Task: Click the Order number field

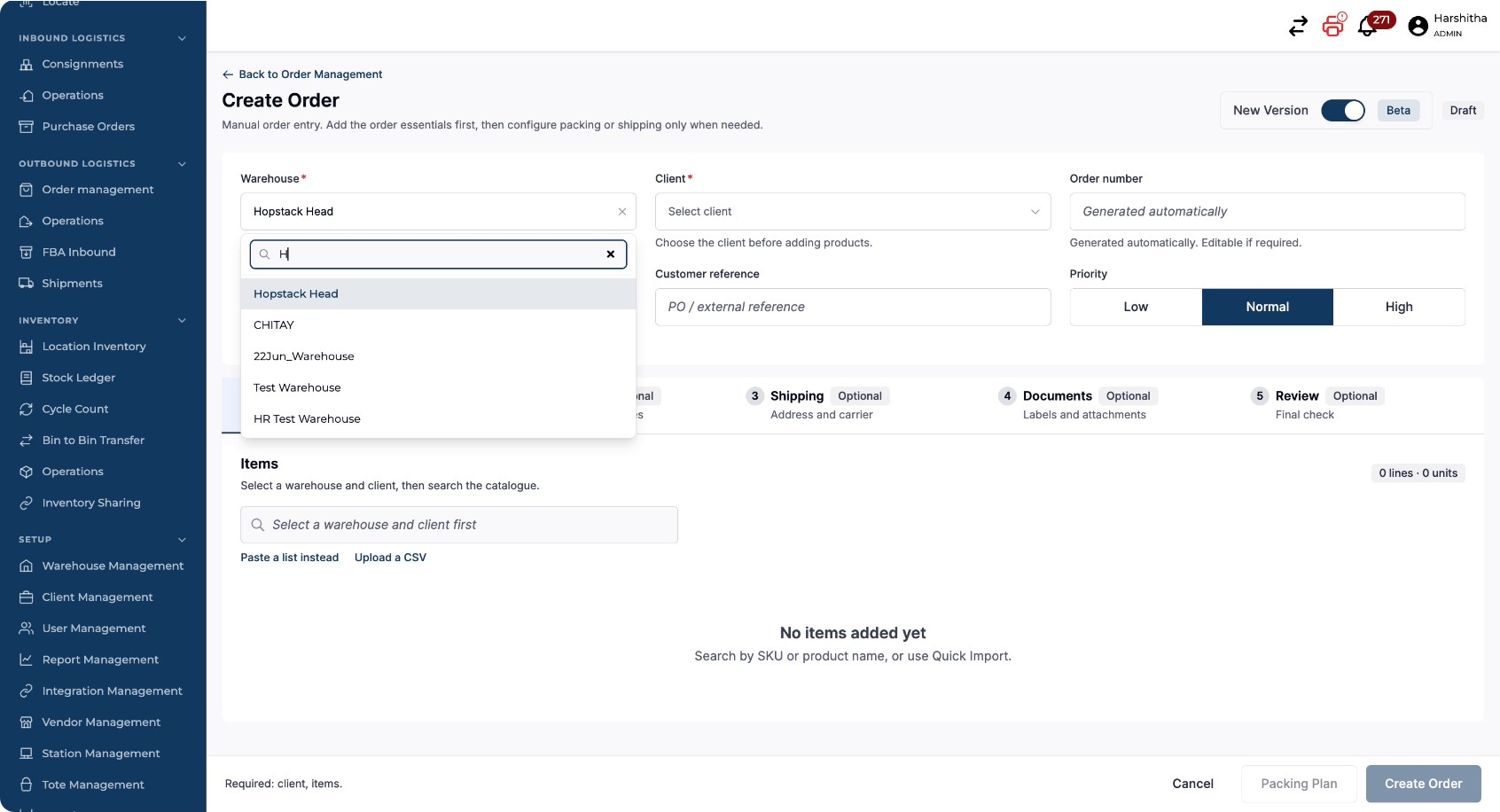Action: click(x=1267, y=212)
